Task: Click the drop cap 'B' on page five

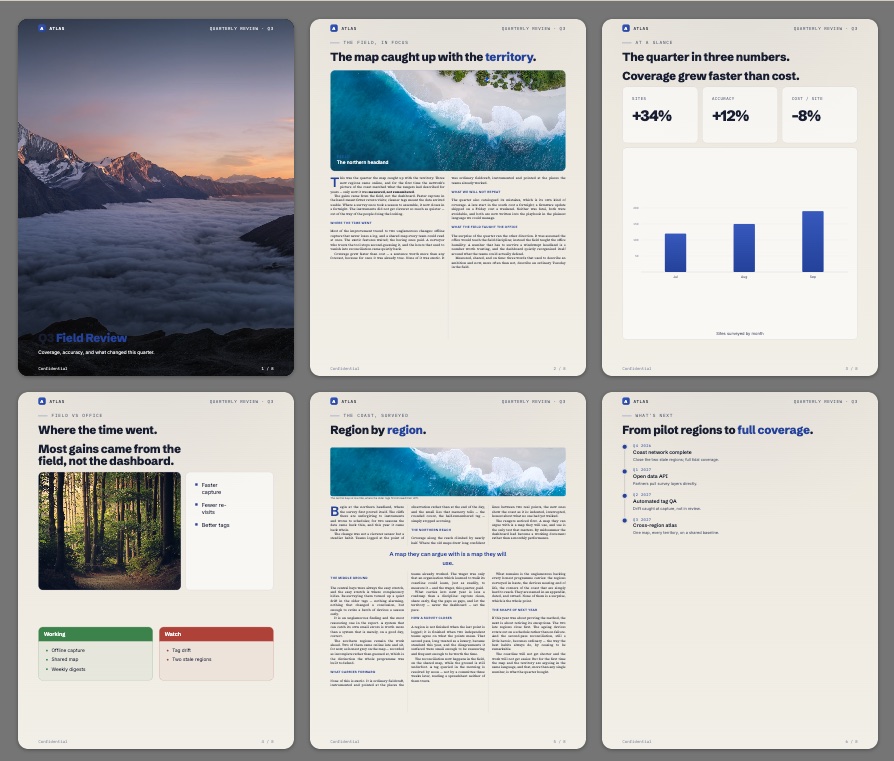Action: (x=334, y=511)
